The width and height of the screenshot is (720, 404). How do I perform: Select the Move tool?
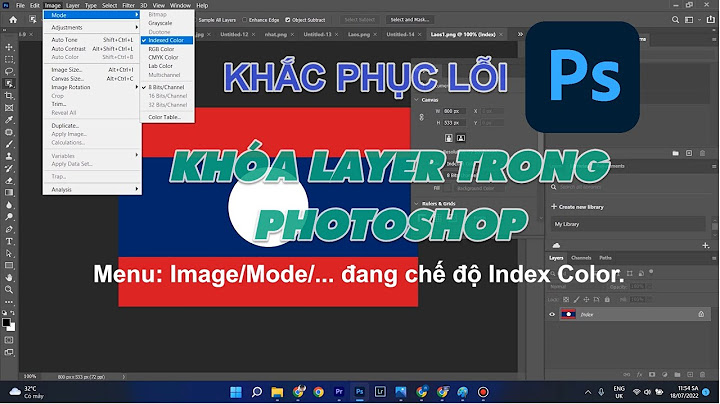pos(9,47)
